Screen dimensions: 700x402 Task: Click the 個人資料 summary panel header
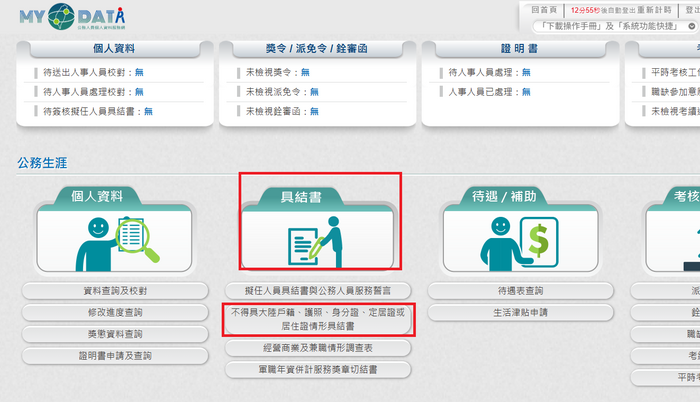[114, 49]
